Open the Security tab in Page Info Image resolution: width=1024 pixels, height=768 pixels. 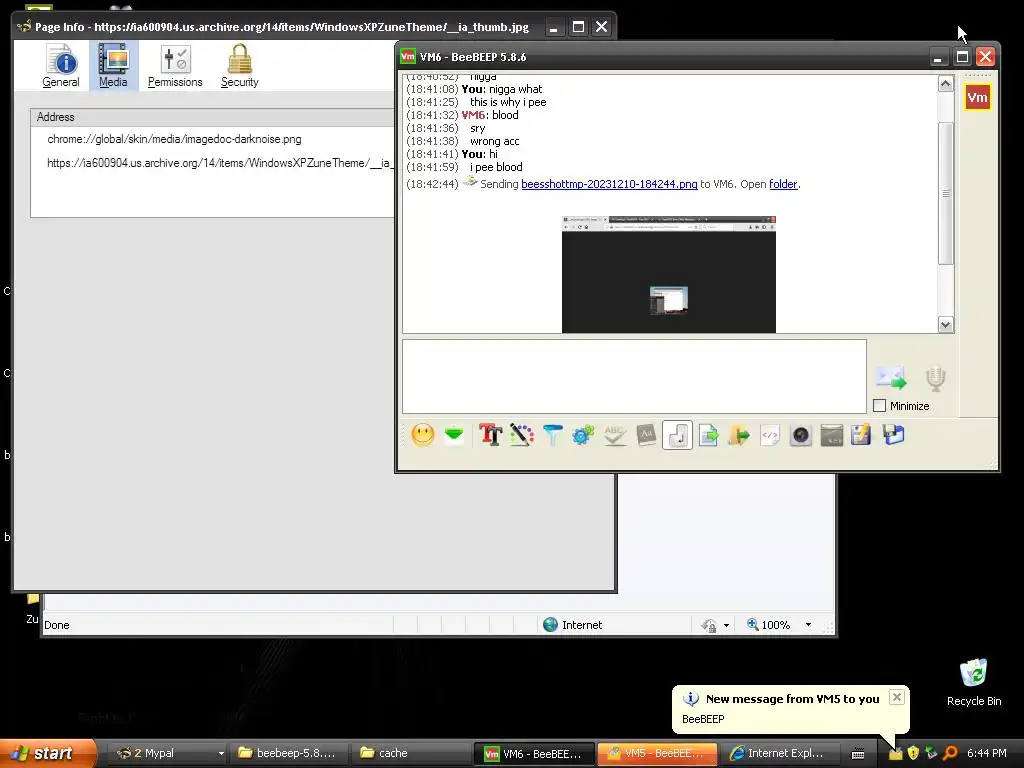pyautogui.click(x=240, y=65)
